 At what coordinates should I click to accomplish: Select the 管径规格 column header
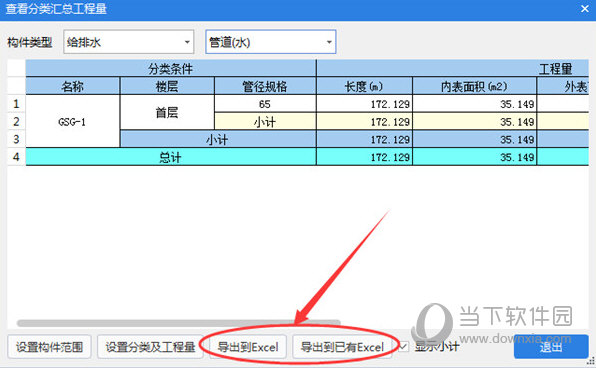(265, 86)
